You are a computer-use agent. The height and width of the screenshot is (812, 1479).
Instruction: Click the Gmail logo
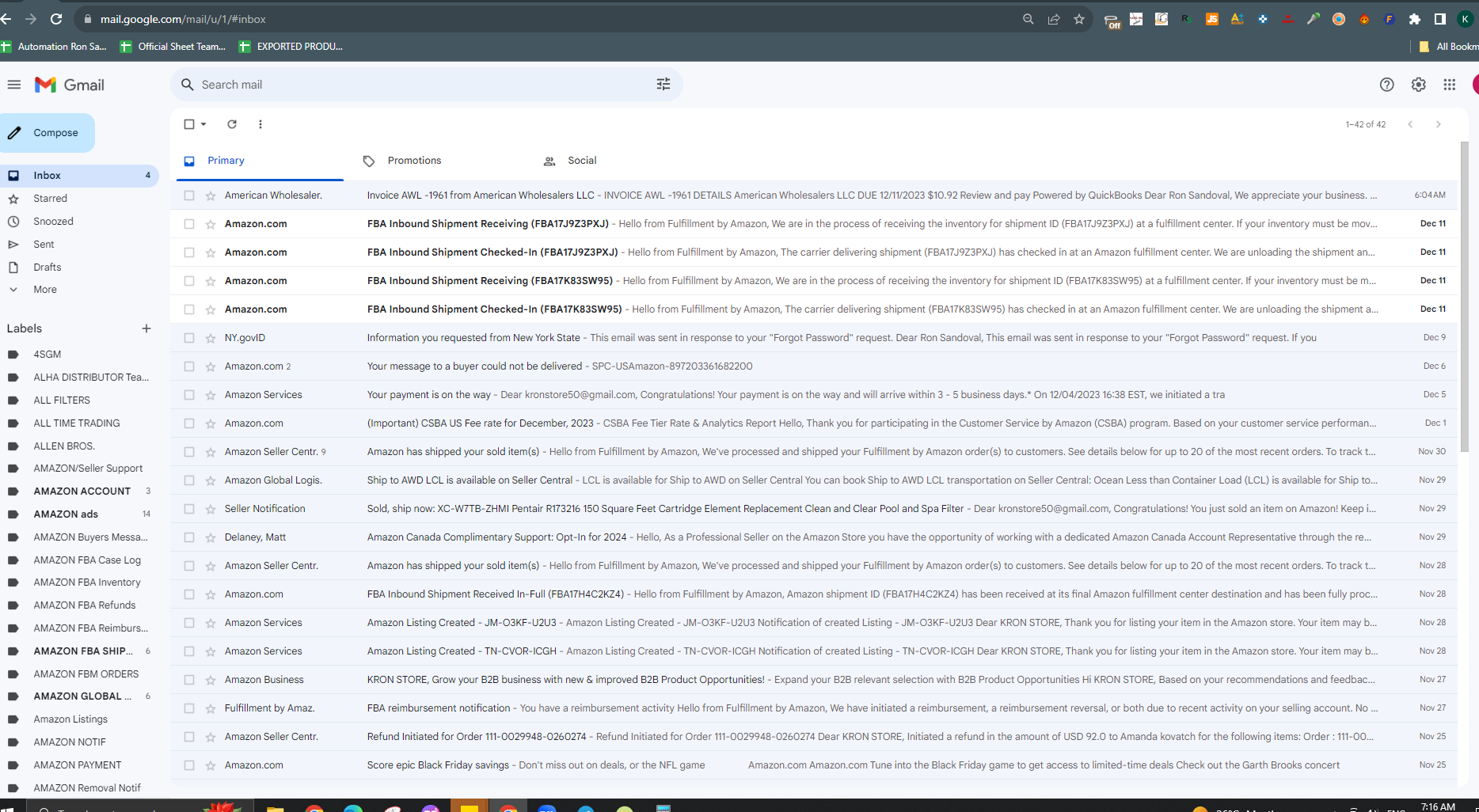(70, 85)
